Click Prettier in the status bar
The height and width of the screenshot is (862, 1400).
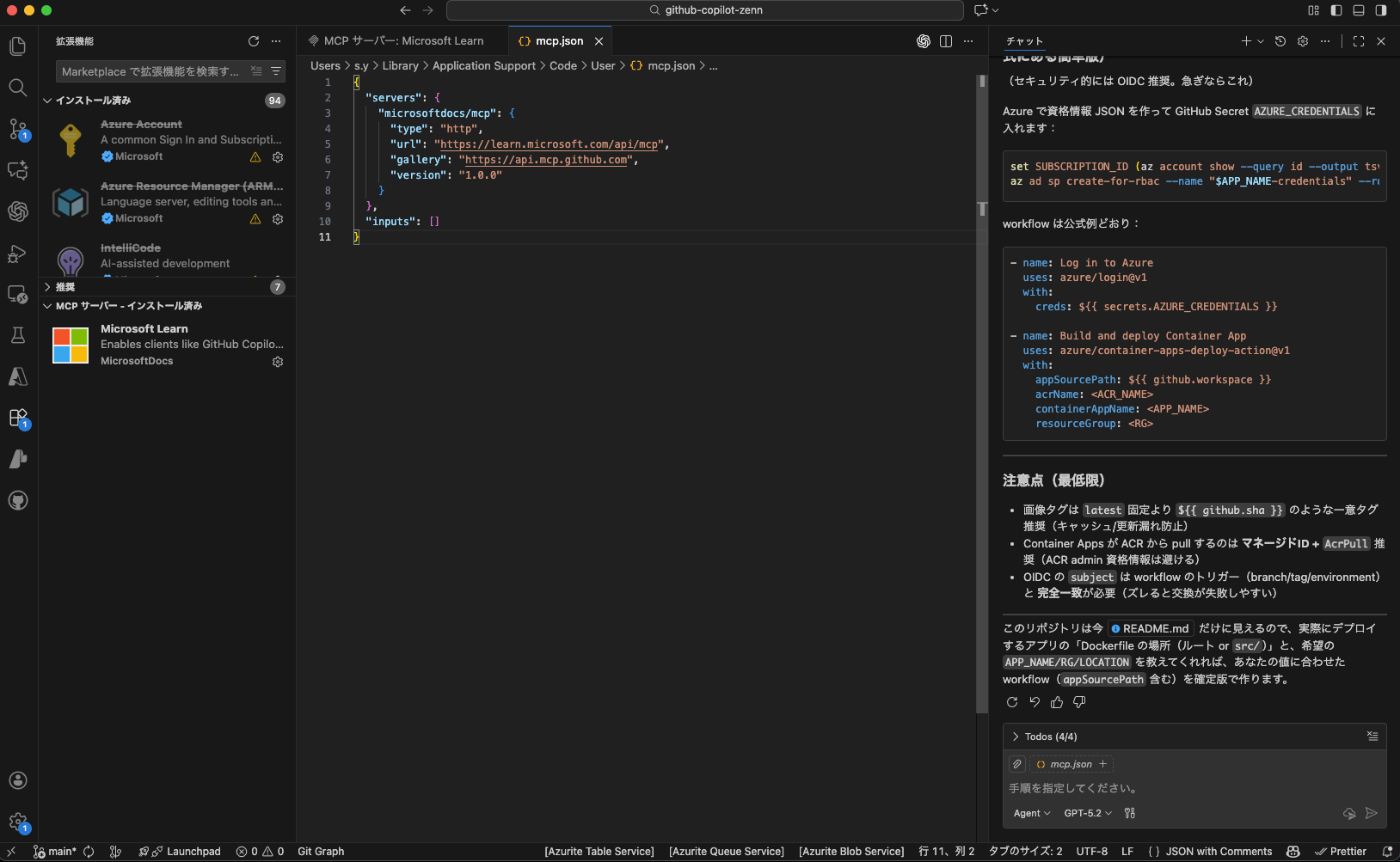(x=1340, y=852)
